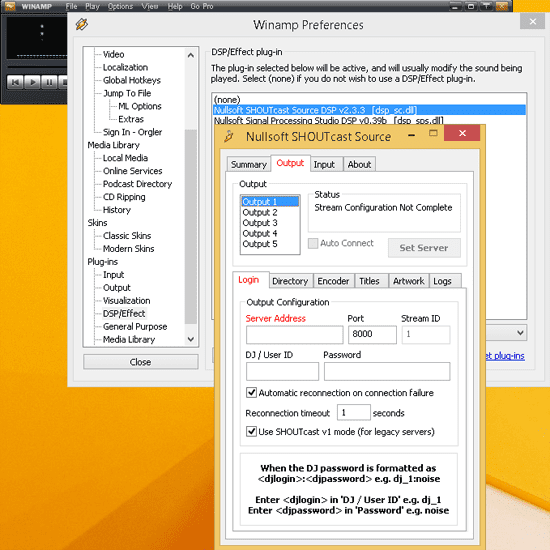The width and height of the screenshot is (550, 550).
Task: Select the Output tab in SHOUTcast Source
Action: pyautogui.click(x=290, y=163)
